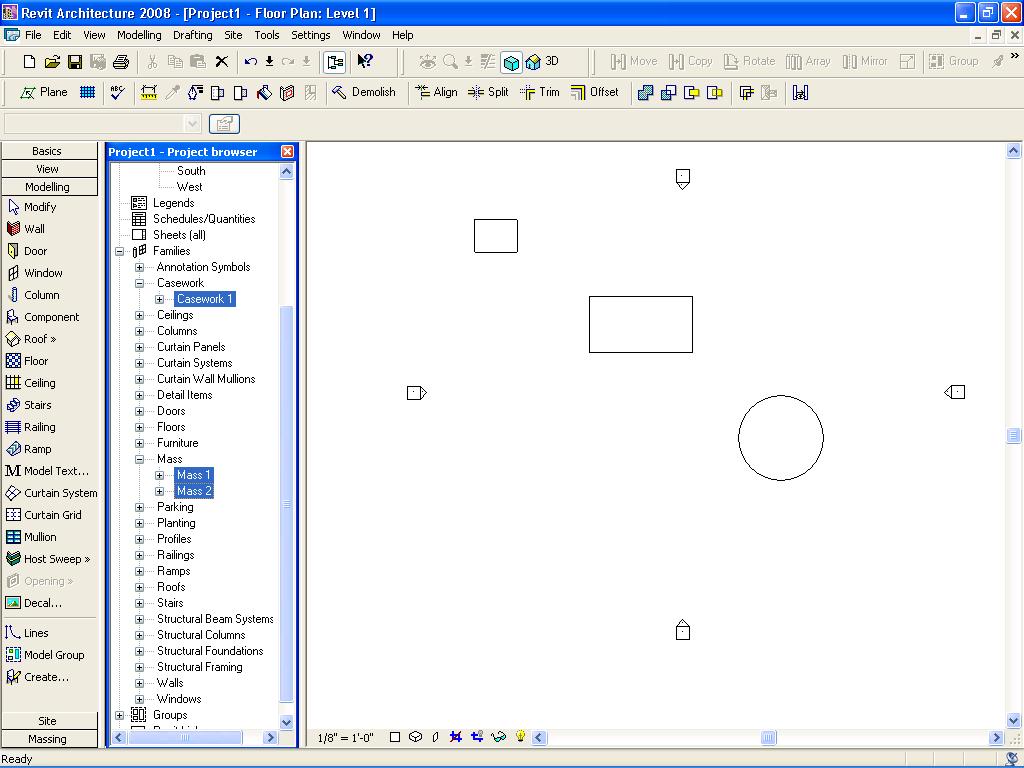
Task: Select the Window tool
Action: pyautogui.click(x=35, y=273)
